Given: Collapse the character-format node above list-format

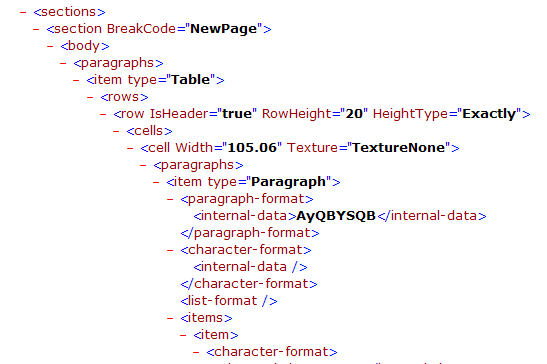Looking at the screenshot, I should [170, 251].
